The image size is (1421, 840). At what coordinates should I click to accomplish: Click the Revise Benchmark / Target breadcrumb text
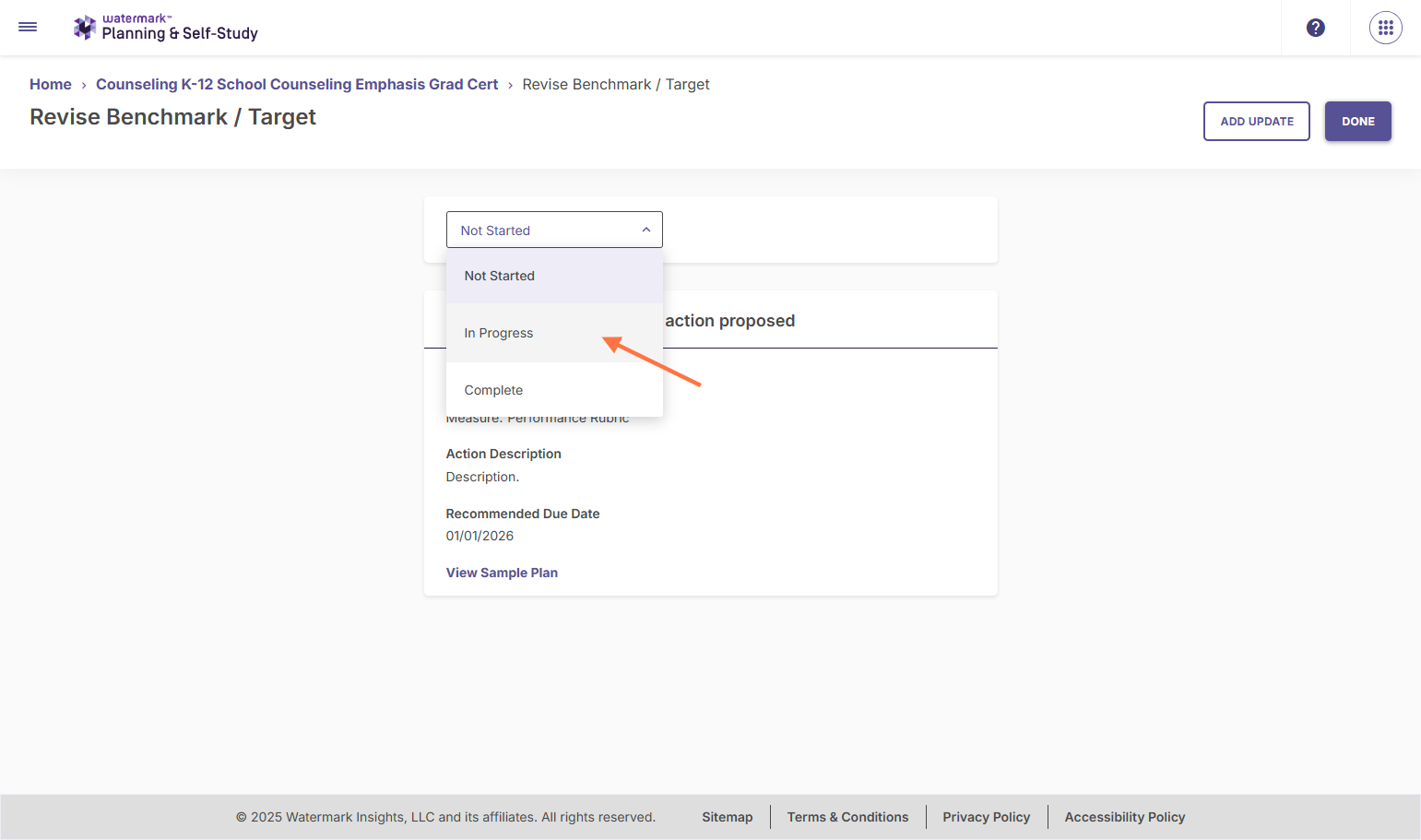tap(616, 84)
